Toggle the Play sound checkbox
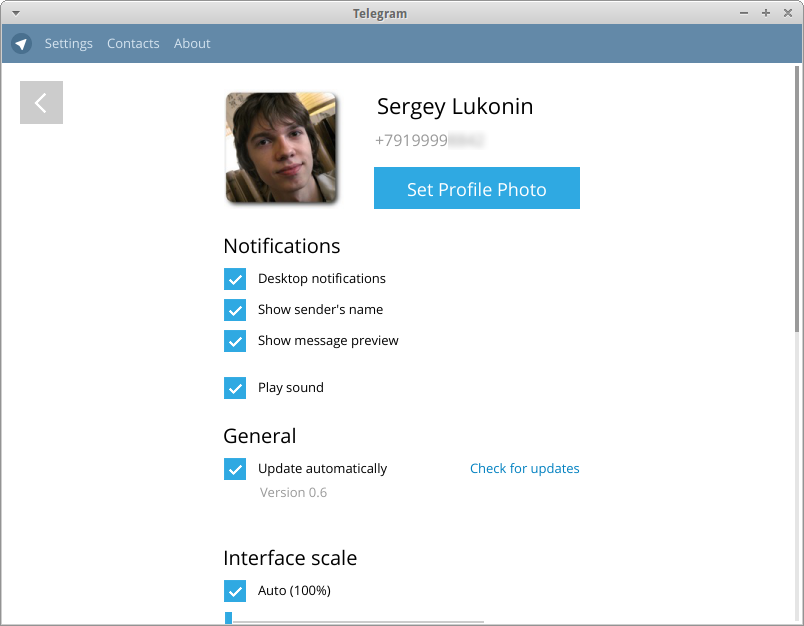This screenshot has height=626, width=804. click(235, 388)
